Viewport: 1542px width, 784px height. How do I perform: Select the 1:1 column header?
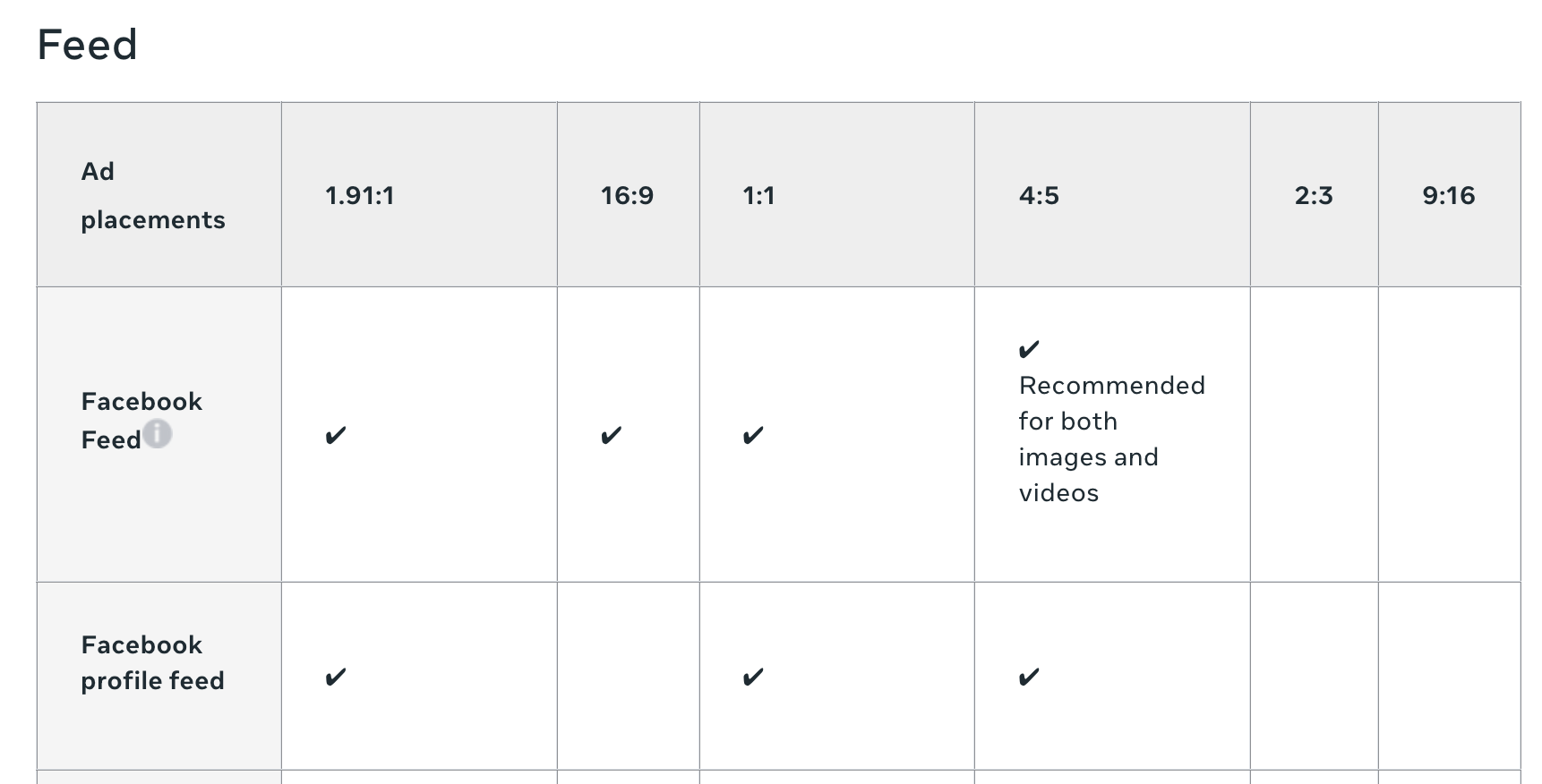(x=758, y=195)
